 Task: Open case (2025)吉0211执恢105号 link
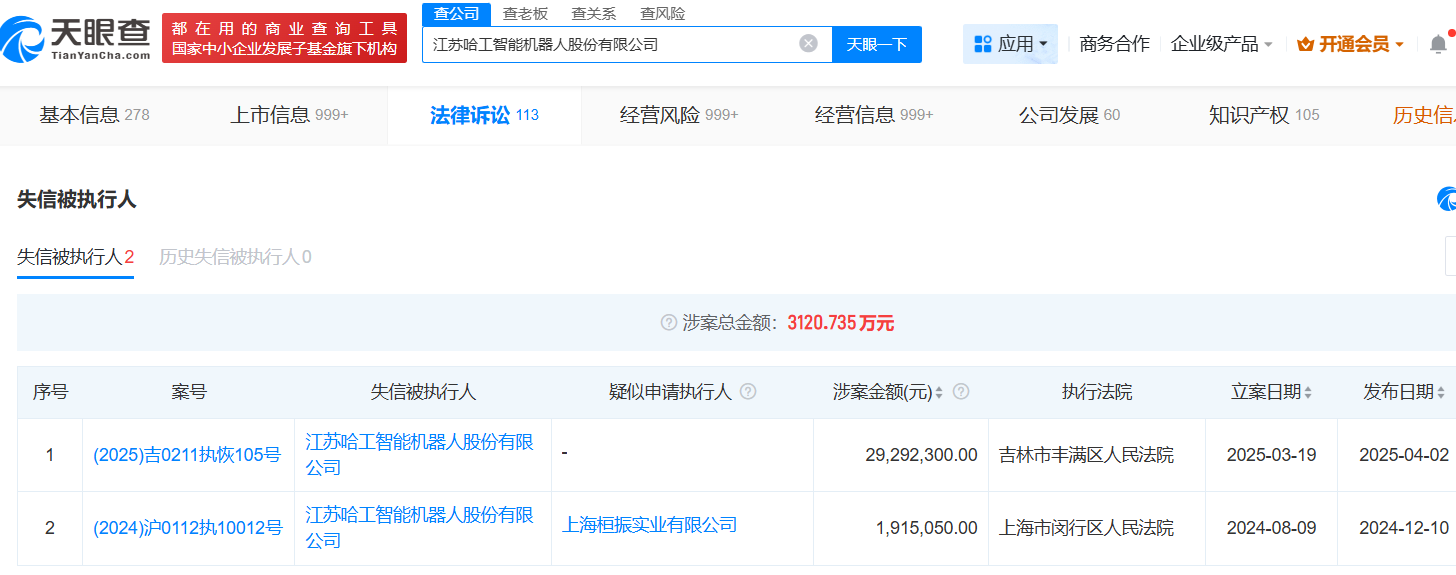point(187,455)
